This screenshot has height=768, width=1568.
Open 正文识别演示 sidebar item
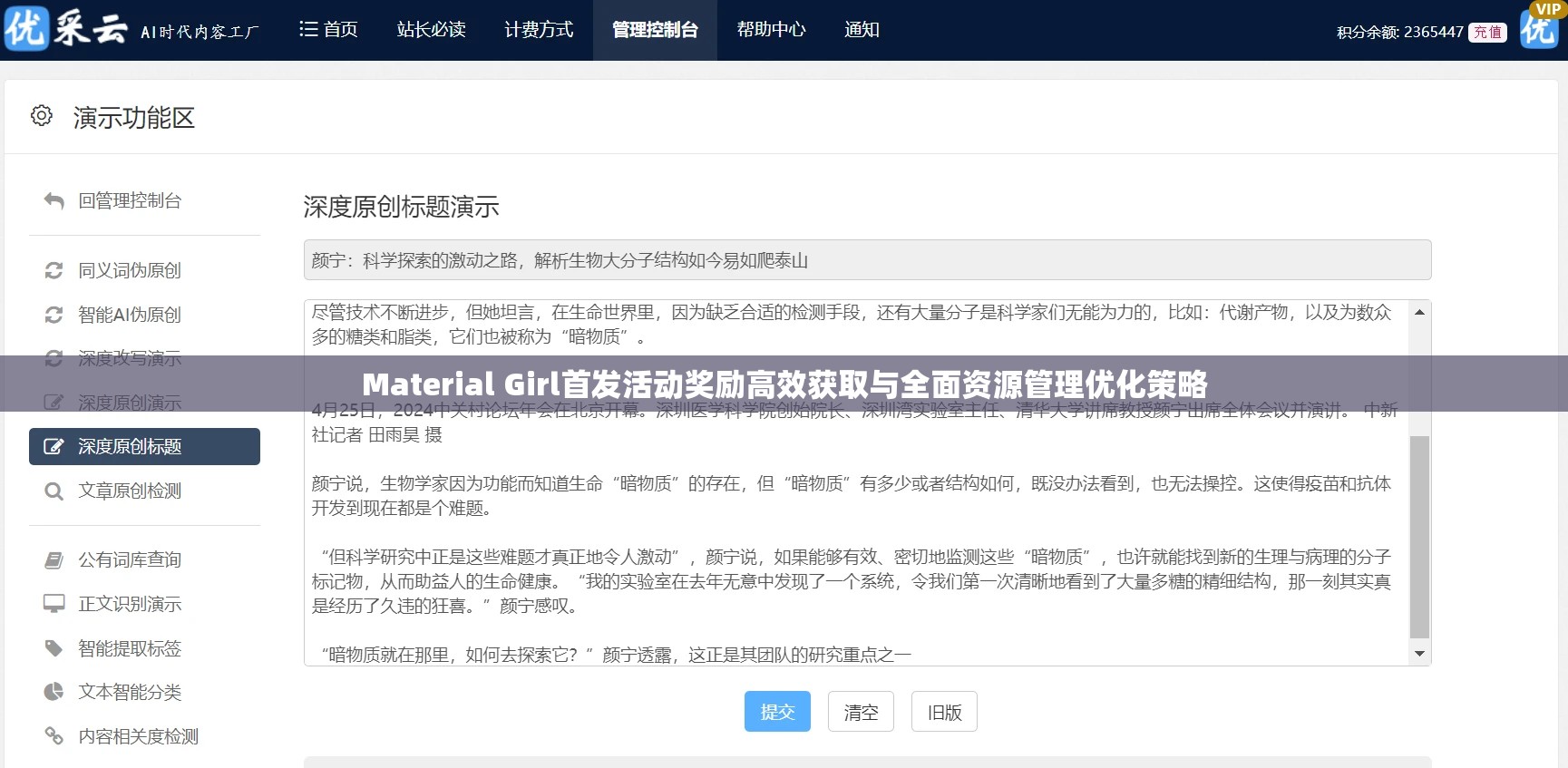[x=130, y=604]
